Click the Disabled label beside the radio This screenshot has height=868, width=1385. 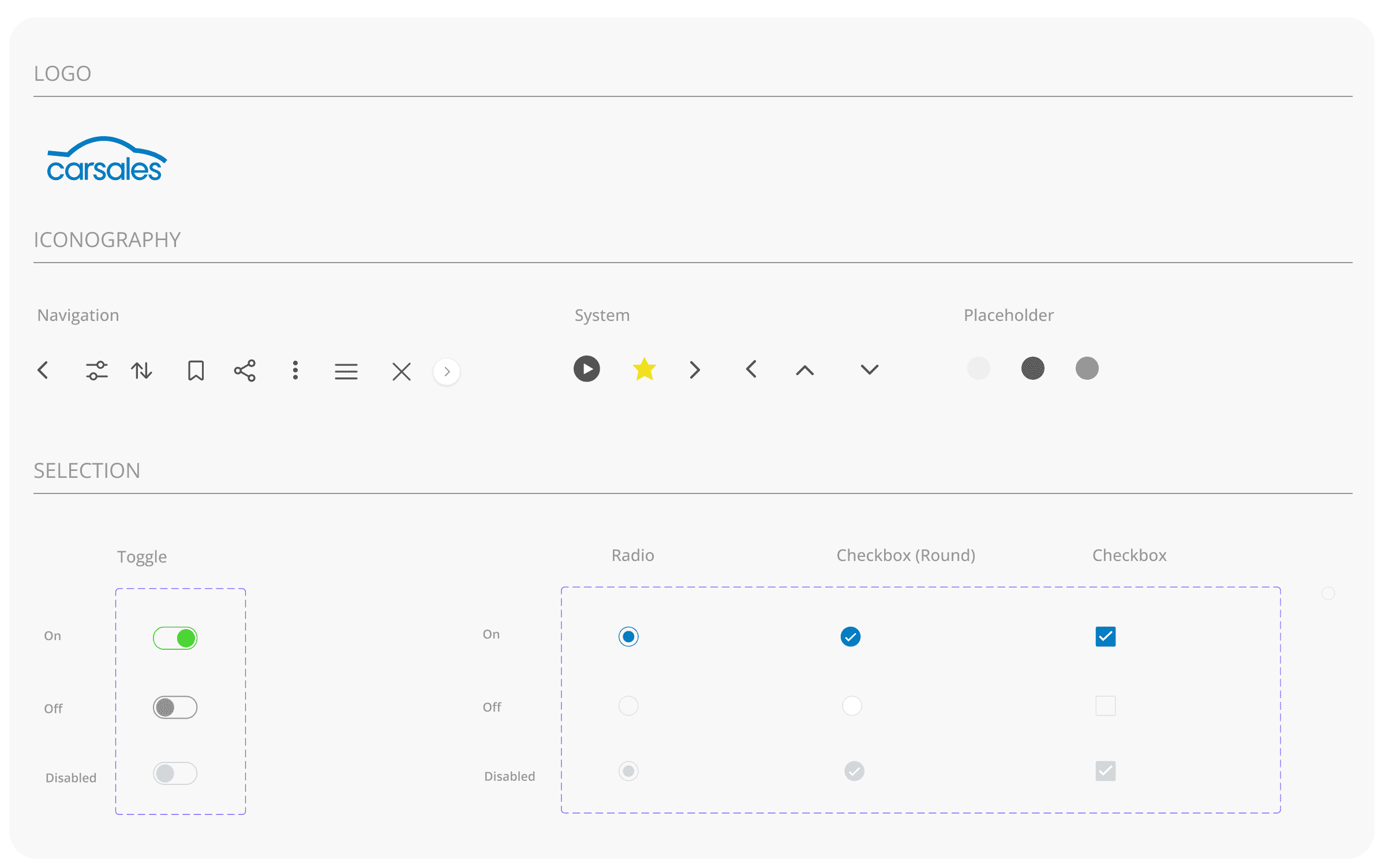pos(510,776)
